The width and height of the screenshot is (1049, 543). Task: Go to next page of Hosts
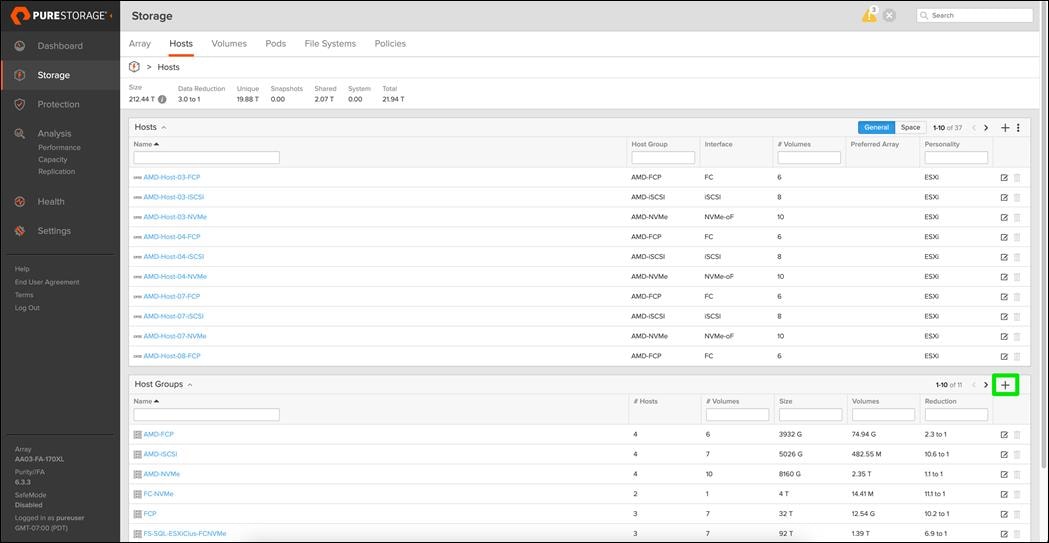tap(986, 128)
